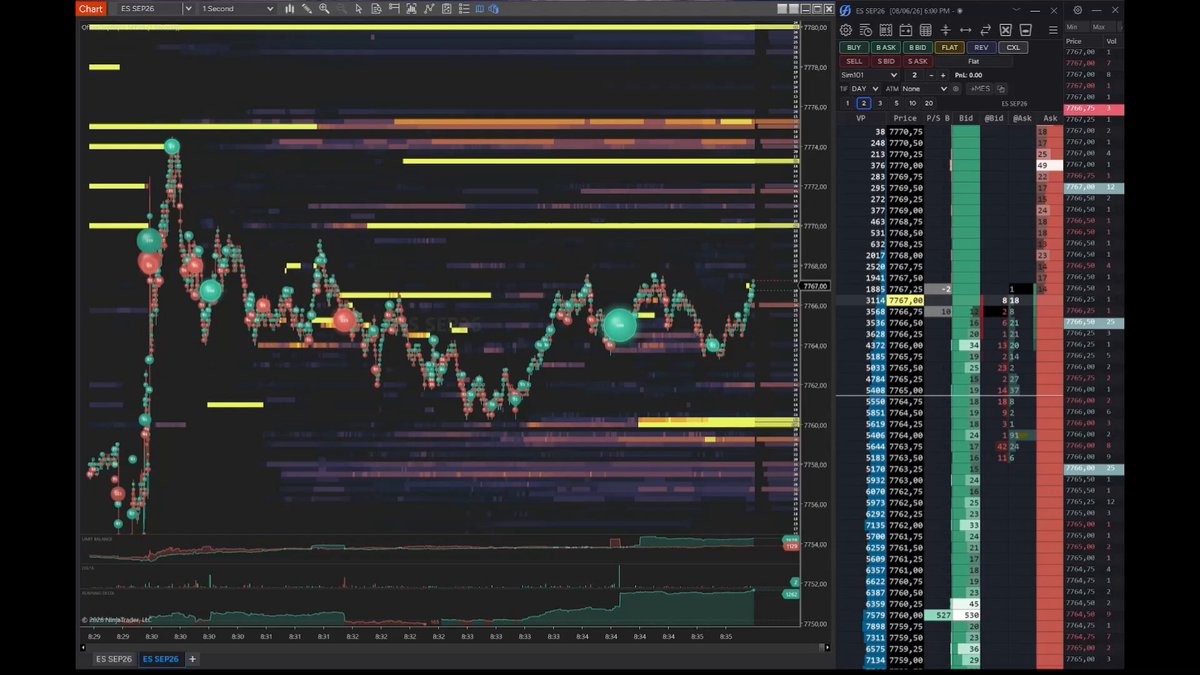Click the bar chart style icon
Screen dimensions: 1200x675
pos(290,9)
